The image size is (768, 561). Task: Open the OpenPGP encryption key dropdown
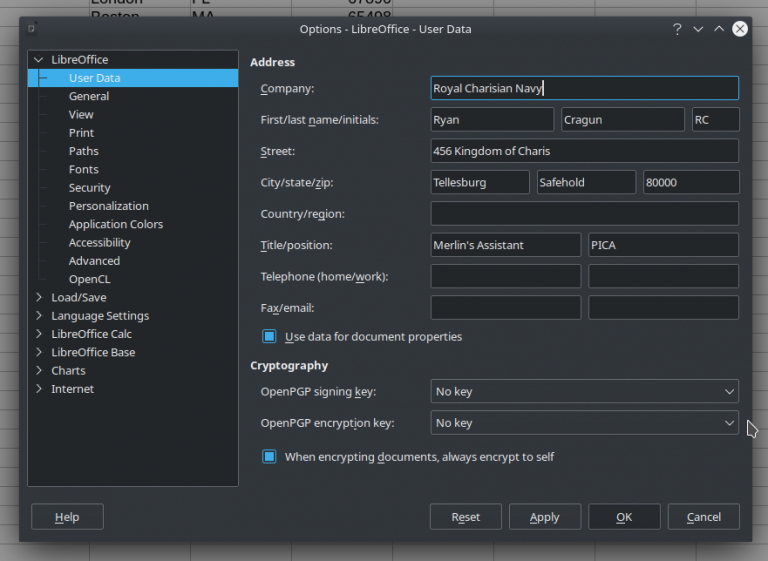[x=584, y=423]
